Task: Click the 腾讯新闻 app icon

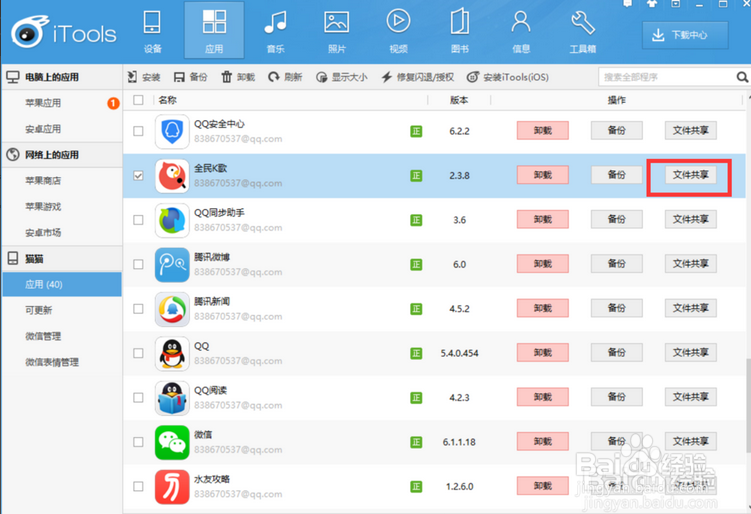Action: point(172,309)
